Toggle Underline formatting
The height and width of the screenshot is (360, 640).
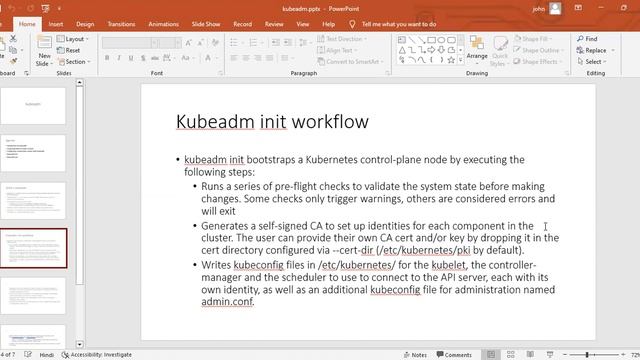[x=131, y=58]
